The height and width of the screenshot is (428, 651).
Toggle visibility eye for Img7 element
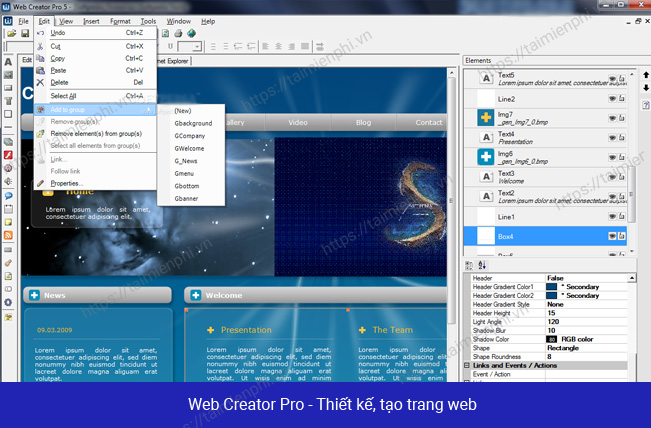[612, 118]
